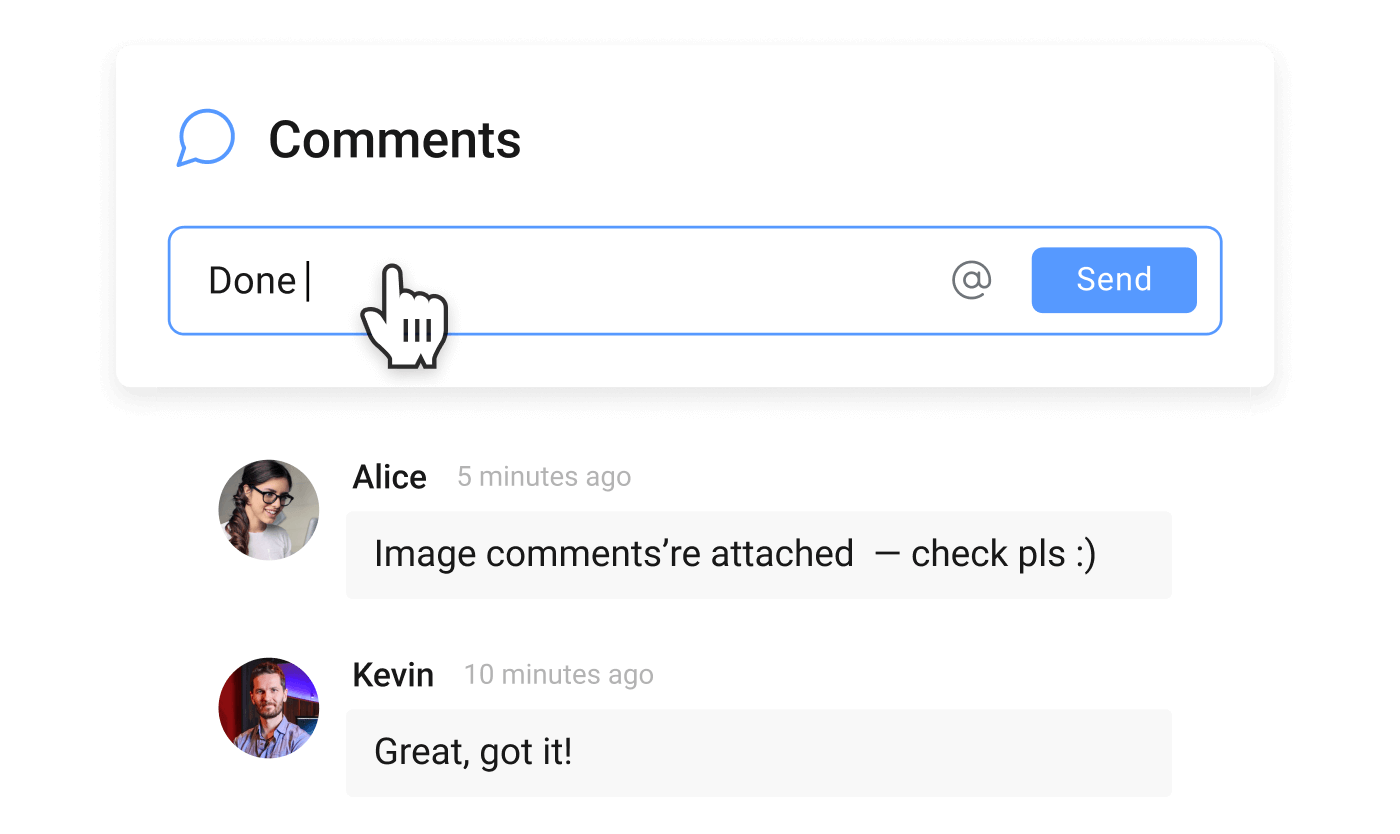Click the Comments panel title
Screen dimensions: 1400x834
pos(394,138)
